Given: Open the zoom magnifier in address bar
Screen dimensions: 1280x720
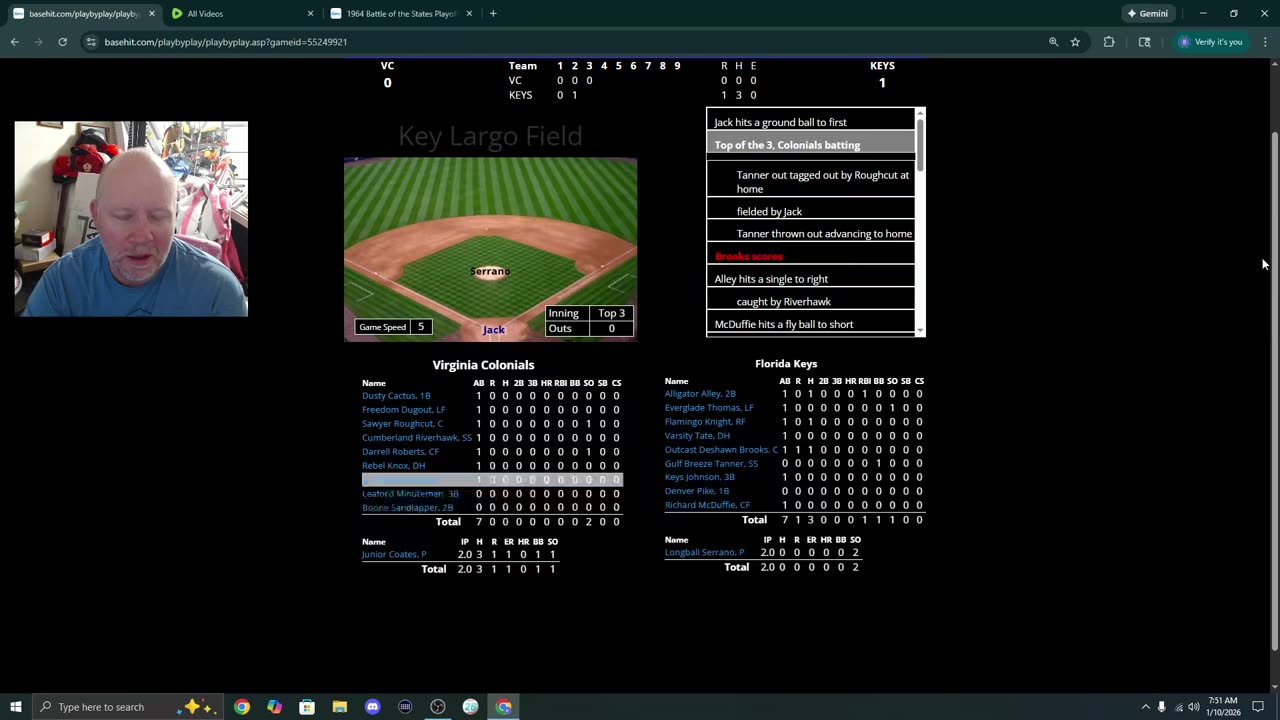Looking at the screenshot, I should pos(1053,42).
